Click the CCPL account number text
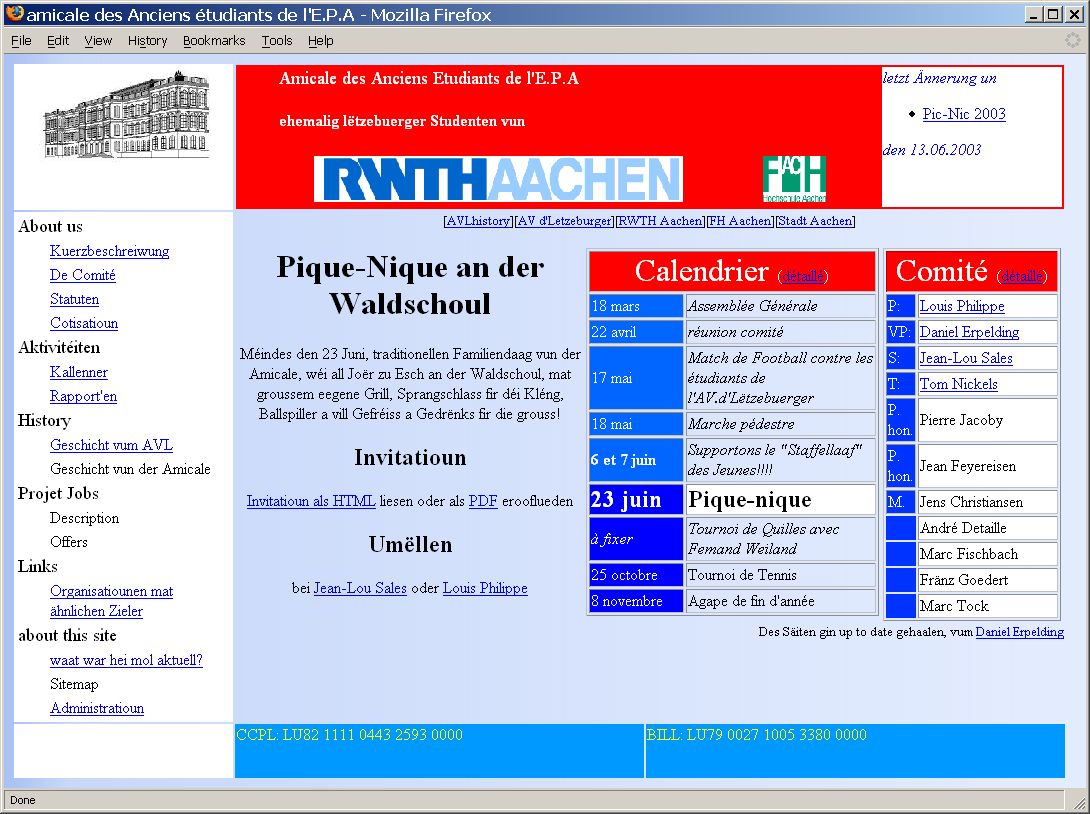This screenshot has width=1090, height=814. click(x=349, y=735)
